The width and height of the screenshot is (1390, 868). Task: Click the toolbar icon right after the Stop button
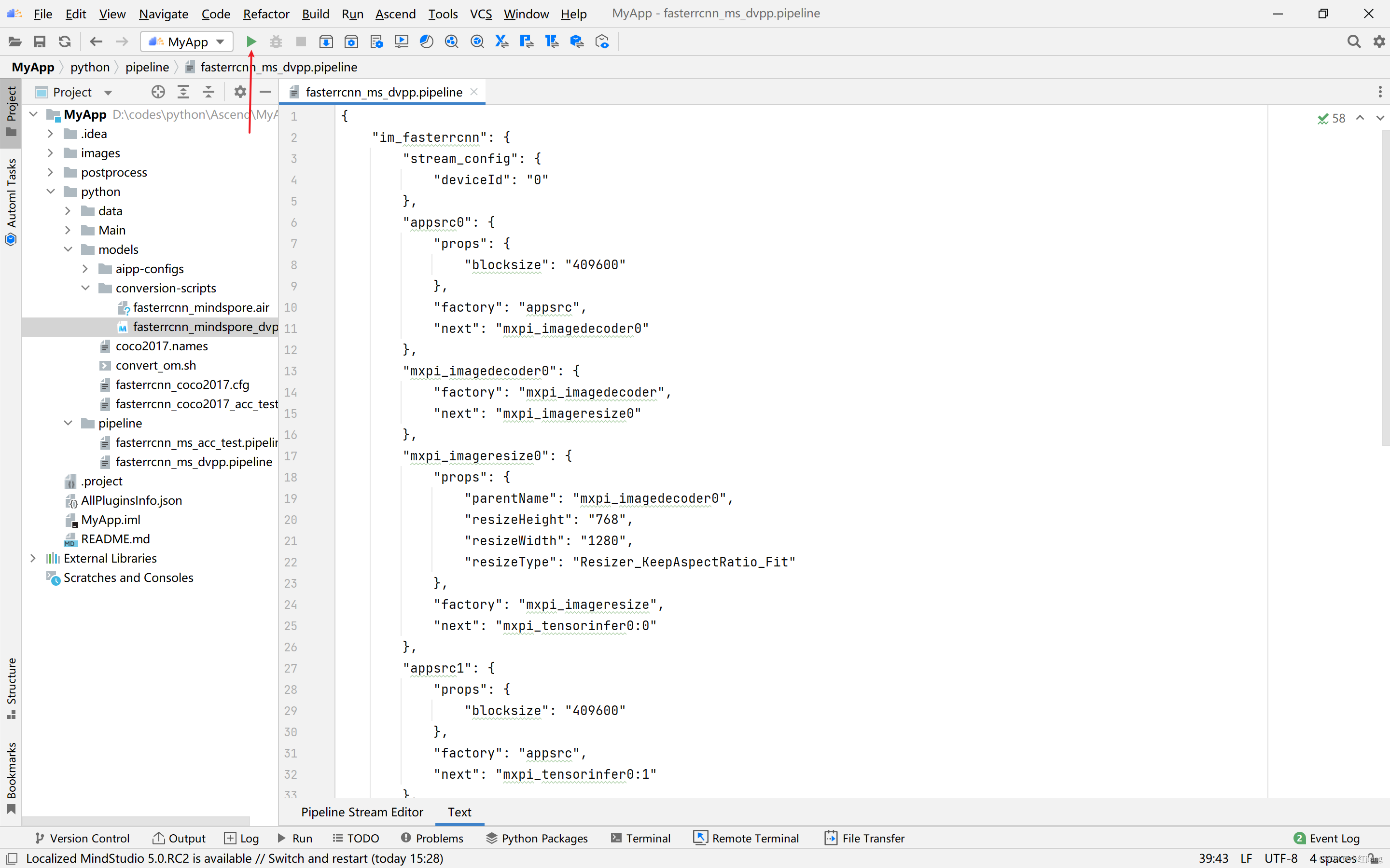326,41
